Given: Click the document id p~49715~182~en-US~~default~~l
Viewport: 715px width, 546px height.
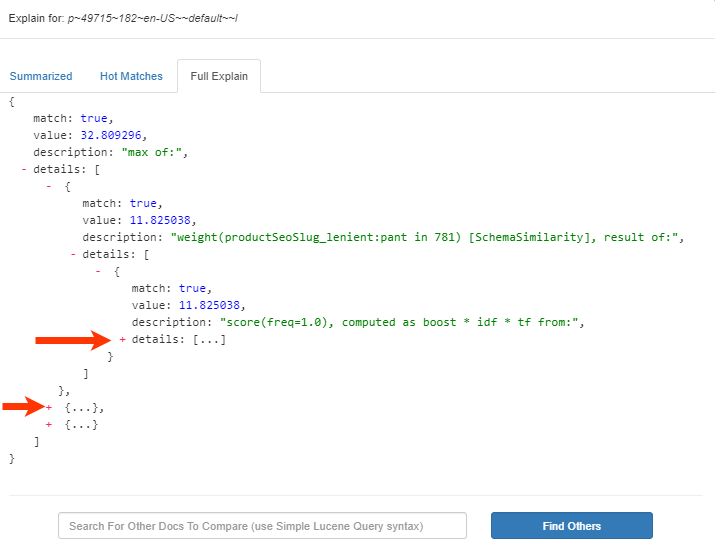Looking at the screenshot, I should [x=153, y=18].
